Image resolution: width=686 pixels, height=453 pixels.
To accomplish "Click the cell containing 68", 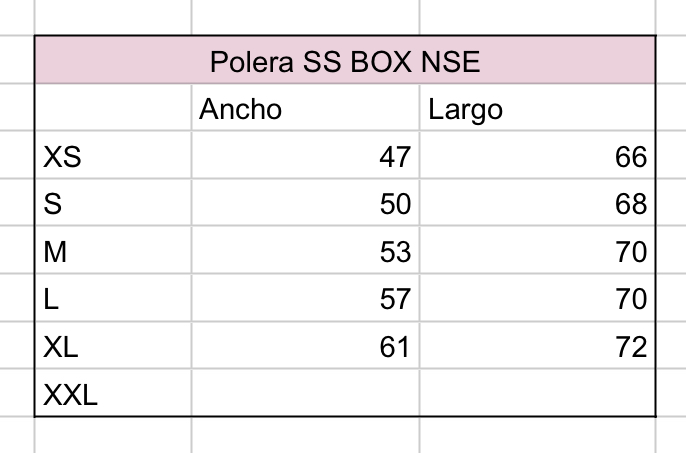I will tap(537, 204).
